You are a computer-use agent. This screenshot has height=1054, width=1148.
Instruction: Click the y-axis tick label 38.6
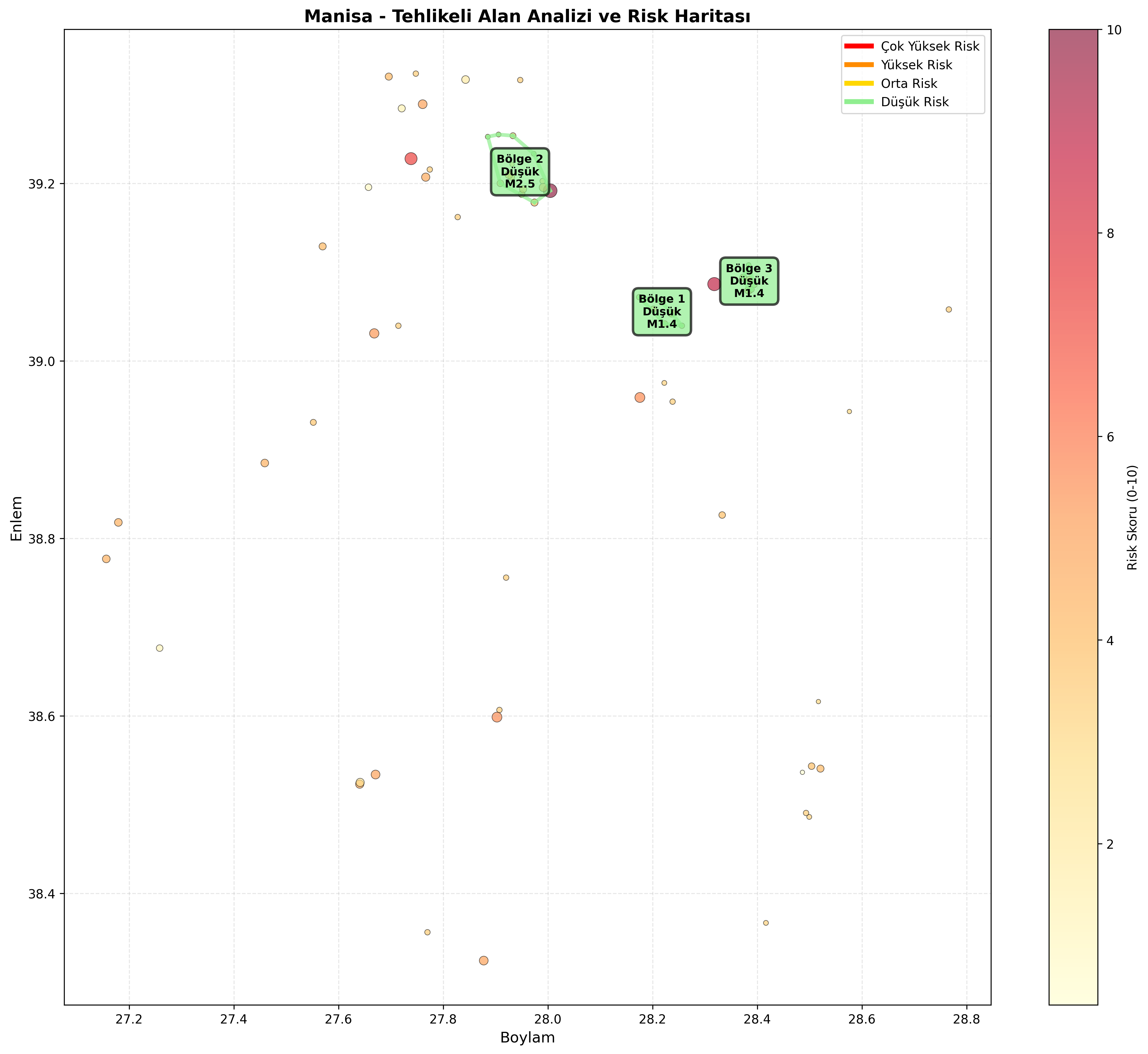point(42,716)
